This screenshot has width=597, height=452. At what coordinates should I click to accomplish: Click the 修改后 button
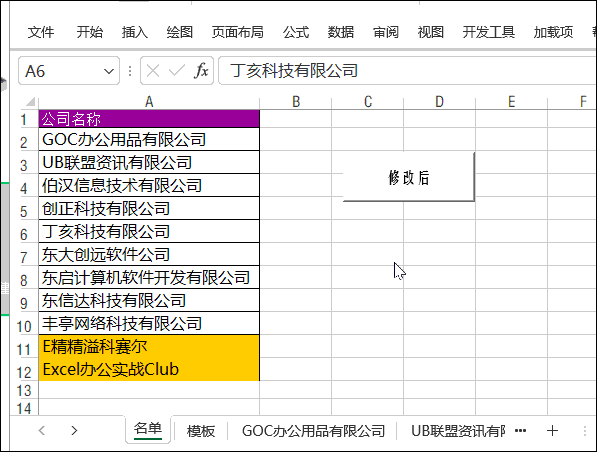tap(409, 177)
